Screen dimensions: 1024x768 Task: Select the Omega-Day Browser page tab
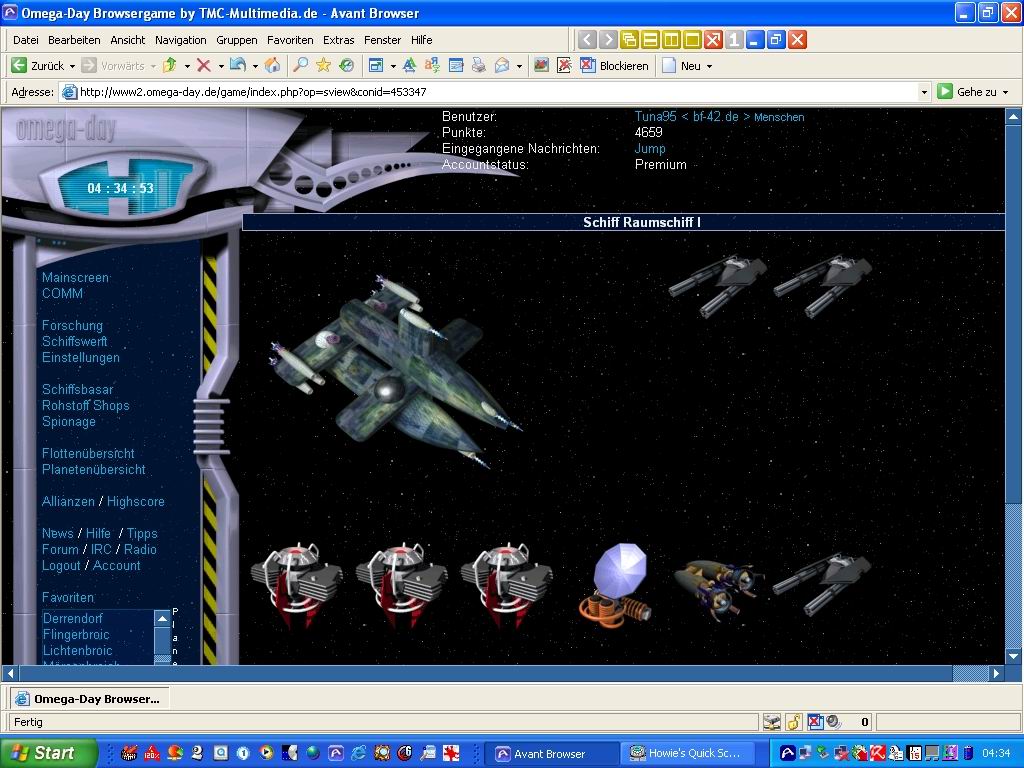coord(89,699)
